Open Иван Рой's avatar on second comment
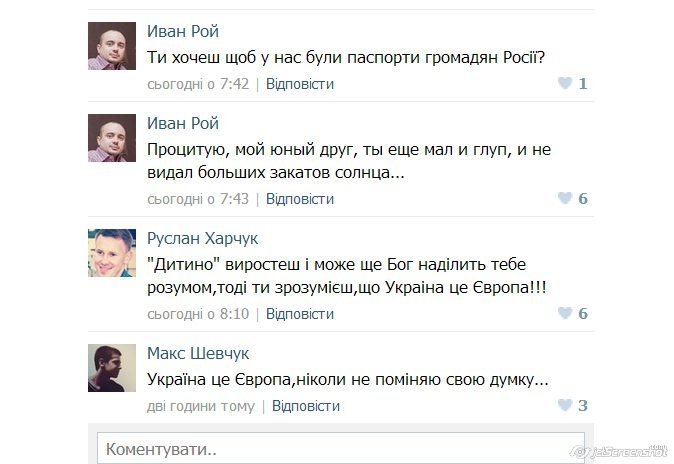674x464 pixels. click(112, 139)
